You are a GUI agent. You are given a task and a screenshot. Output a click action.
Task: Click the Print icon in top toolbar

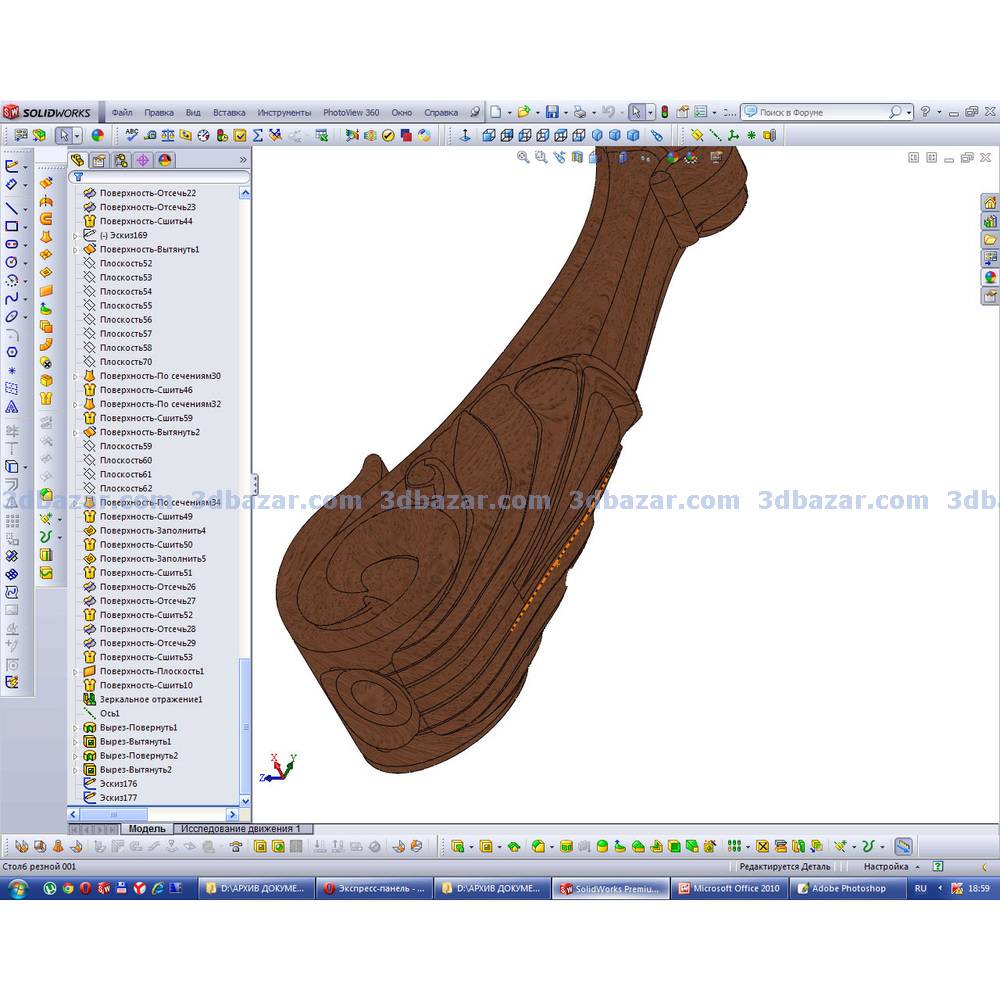pos(580,112)
